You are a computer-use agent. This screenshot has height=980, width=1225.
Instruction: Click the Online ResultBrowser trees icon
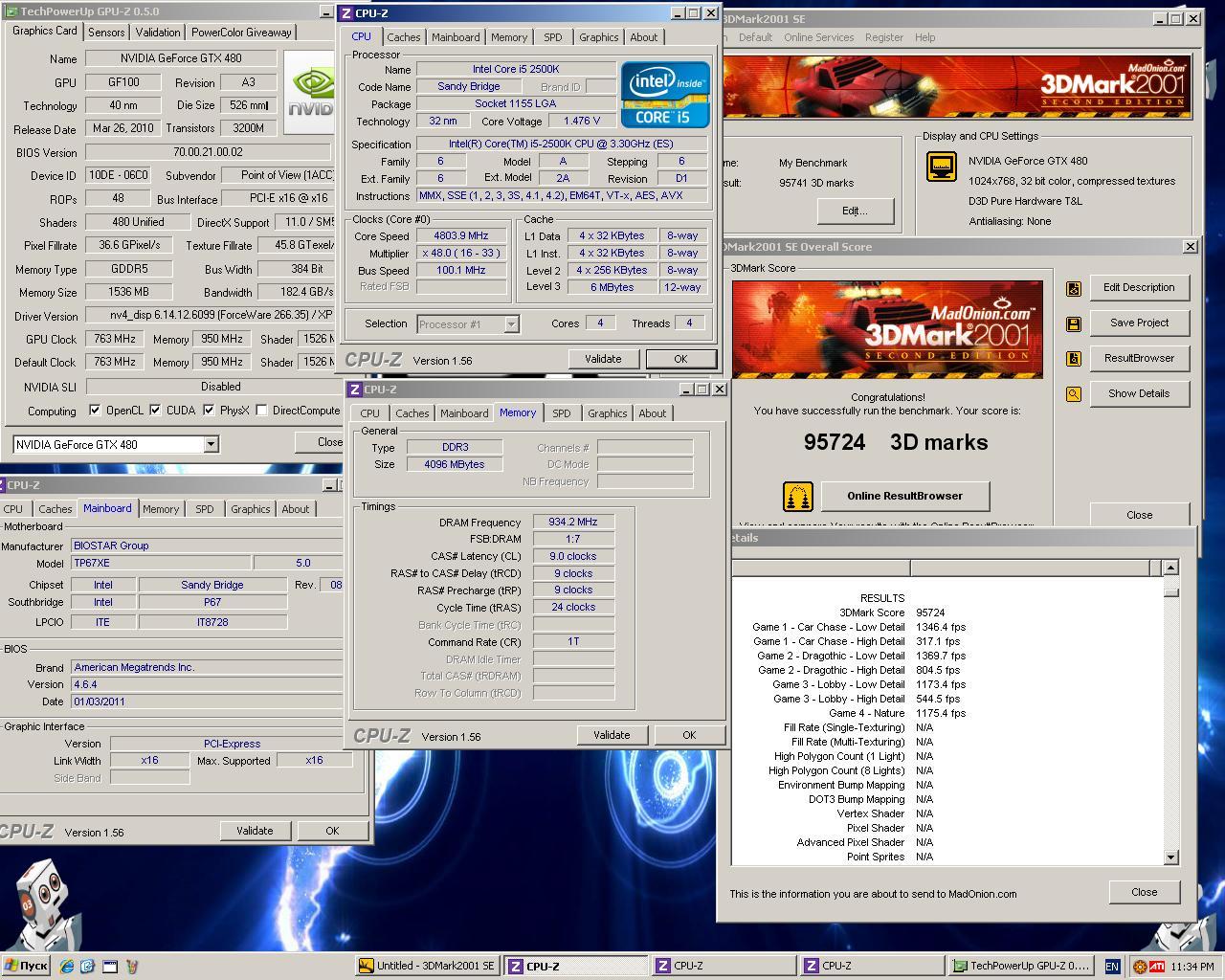click(x=798, y=496)
